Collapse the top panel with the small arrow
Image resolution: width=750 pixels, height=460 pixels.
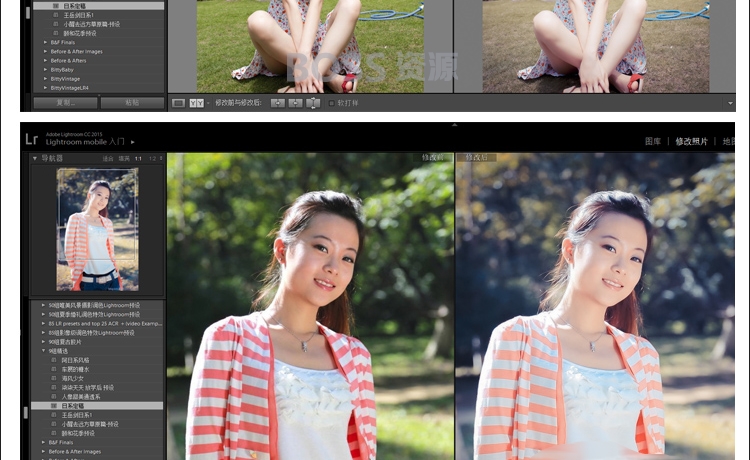pyautogui.click(x=454, y=125)
